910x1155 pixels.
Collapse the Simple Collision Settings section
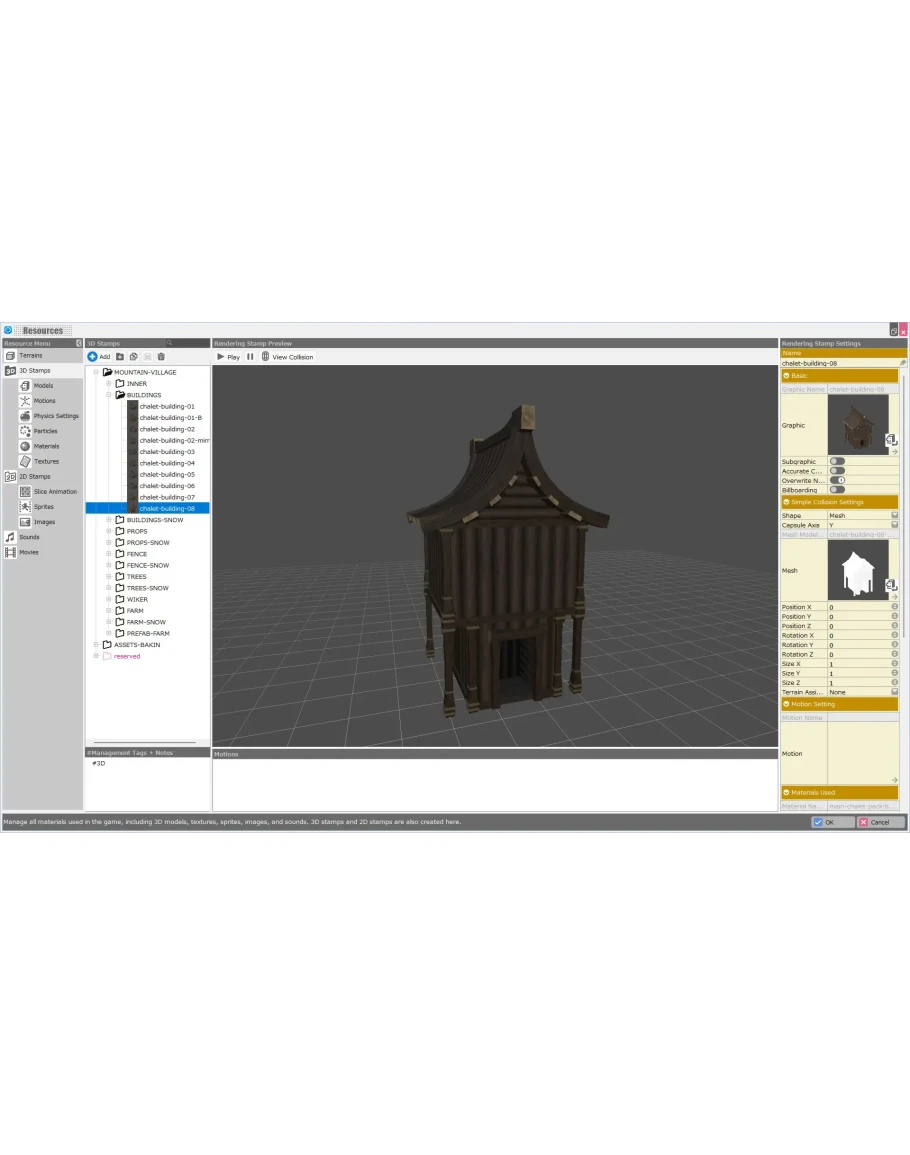point(786,502)
